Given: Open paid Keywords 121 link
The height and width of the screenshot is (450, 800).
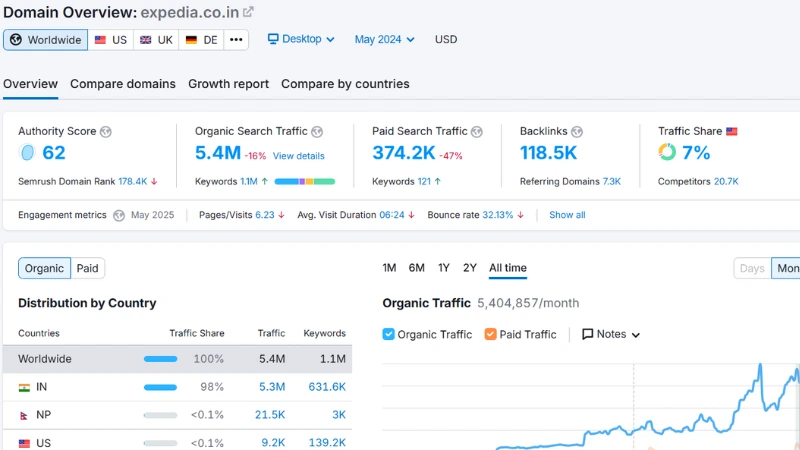Looking at the screenshot, I should (x=424, y=182).
